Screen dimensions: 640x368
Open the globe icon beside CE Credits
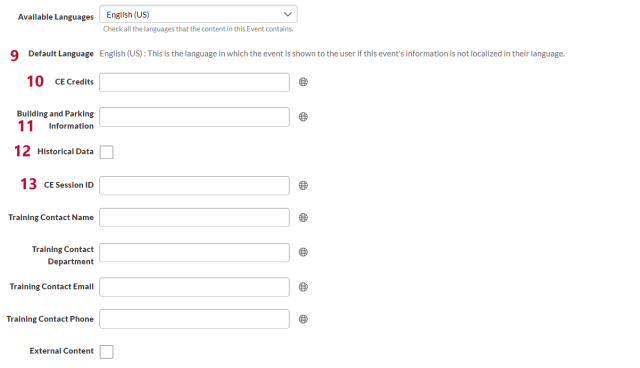(x=303, y=82)
